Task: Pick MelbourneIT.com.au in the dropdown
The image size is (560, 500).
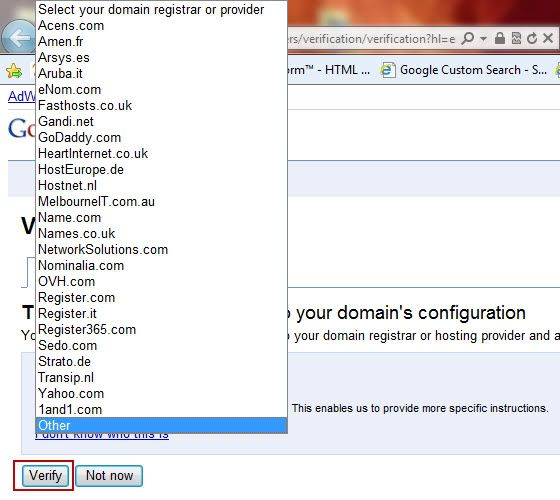Action: pyautogui.click(x=161, y=202)
